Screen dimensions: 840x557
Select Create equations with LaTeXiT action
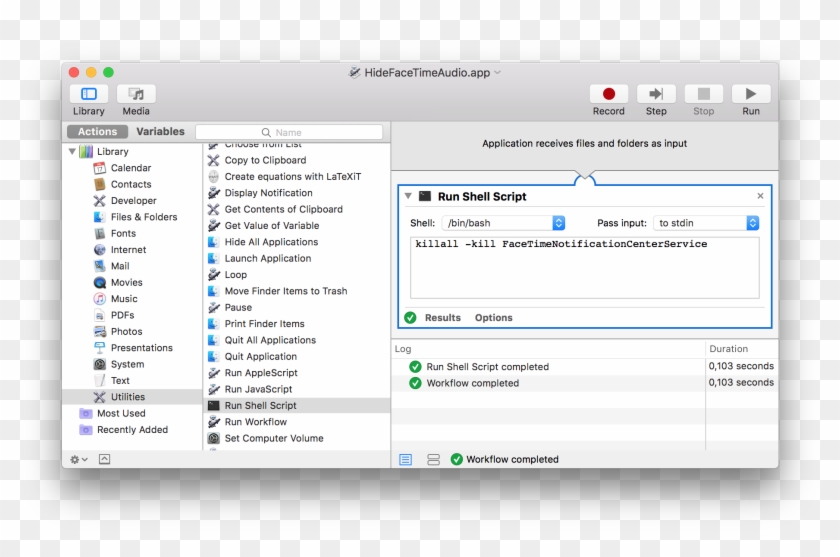[x=297, y=177]
